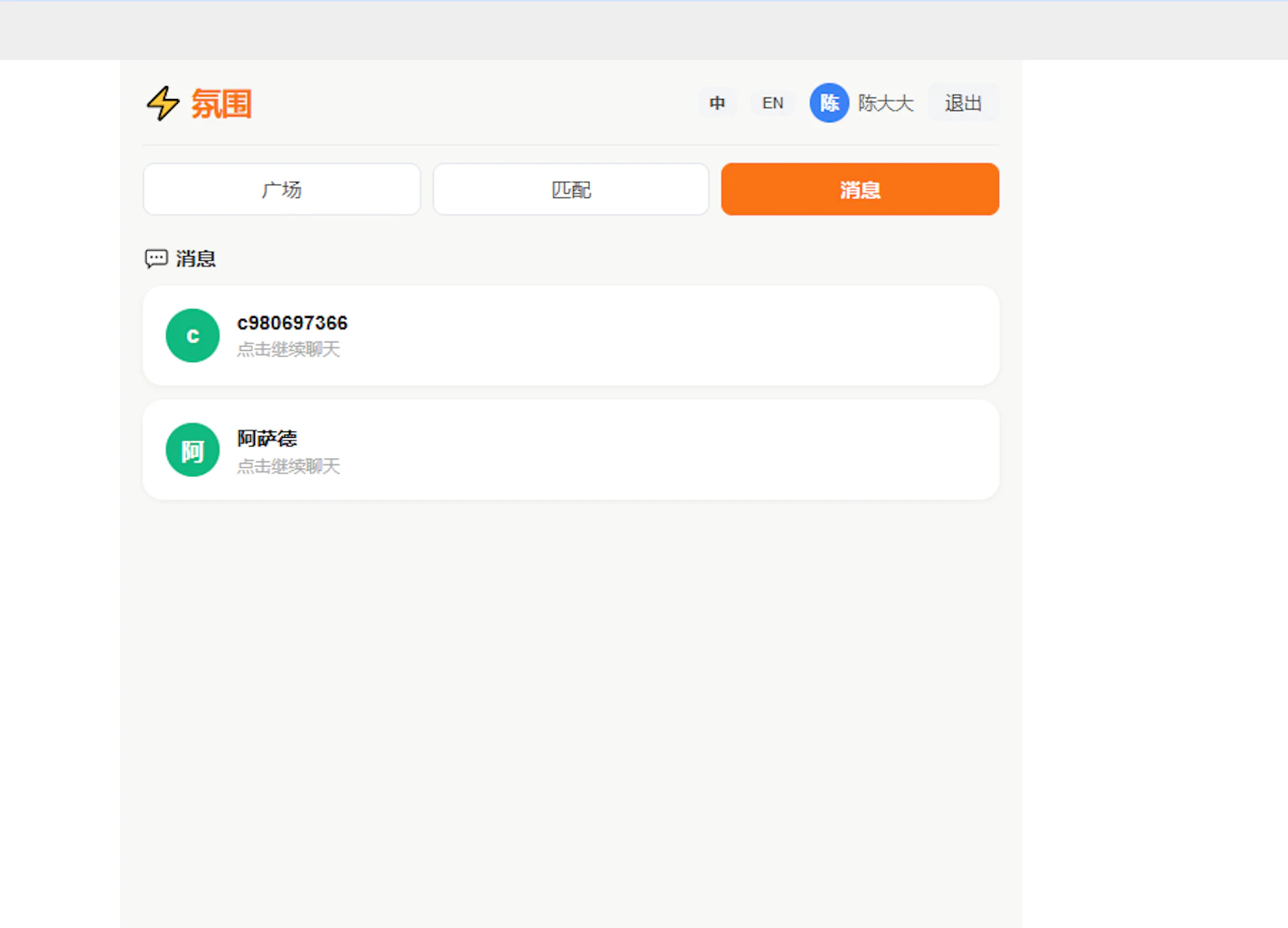This screenshot has height=928, width=1288.
Task: Open the green 阿 avatar of 阿萨德
Action: pyautogui.click(x=192, y=450)
